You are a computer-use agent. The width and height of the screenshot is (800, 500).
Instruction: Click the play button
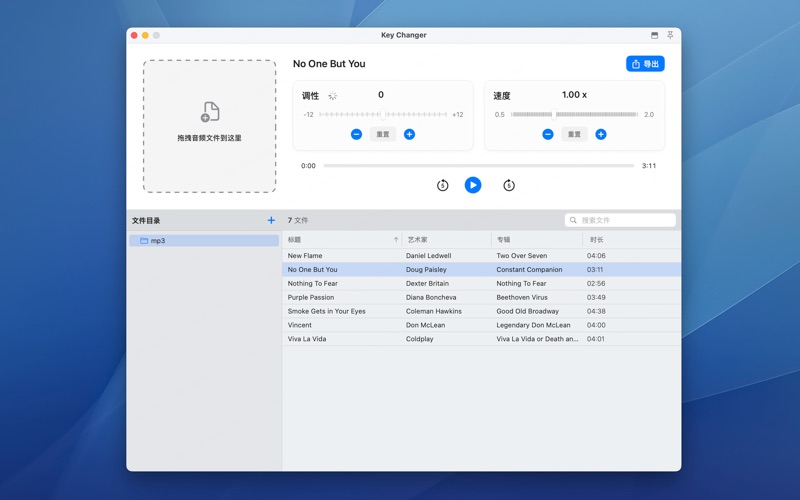pyautogui.click(x=473, y=185)
